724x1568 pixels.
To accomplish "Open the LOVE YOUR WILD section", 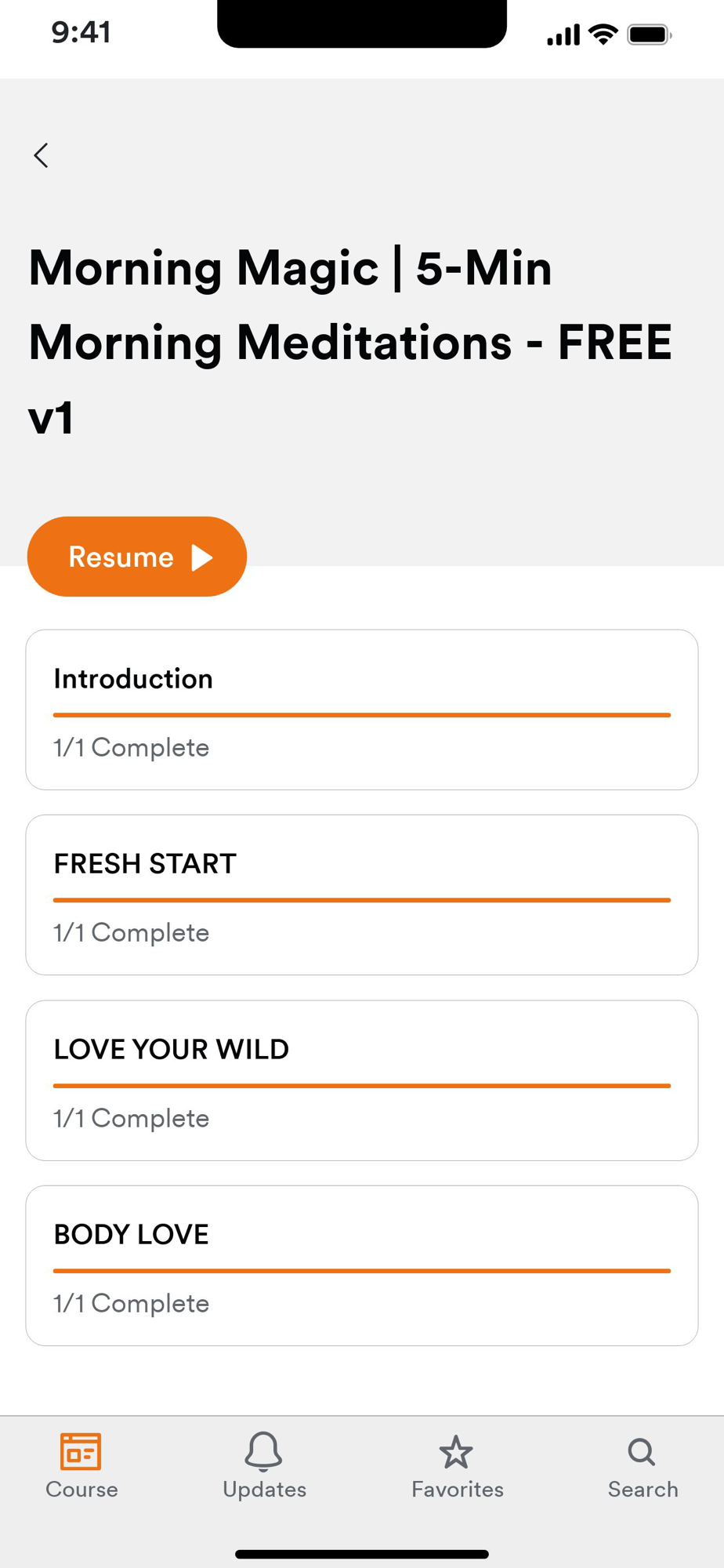I will tap(362, 1080).
